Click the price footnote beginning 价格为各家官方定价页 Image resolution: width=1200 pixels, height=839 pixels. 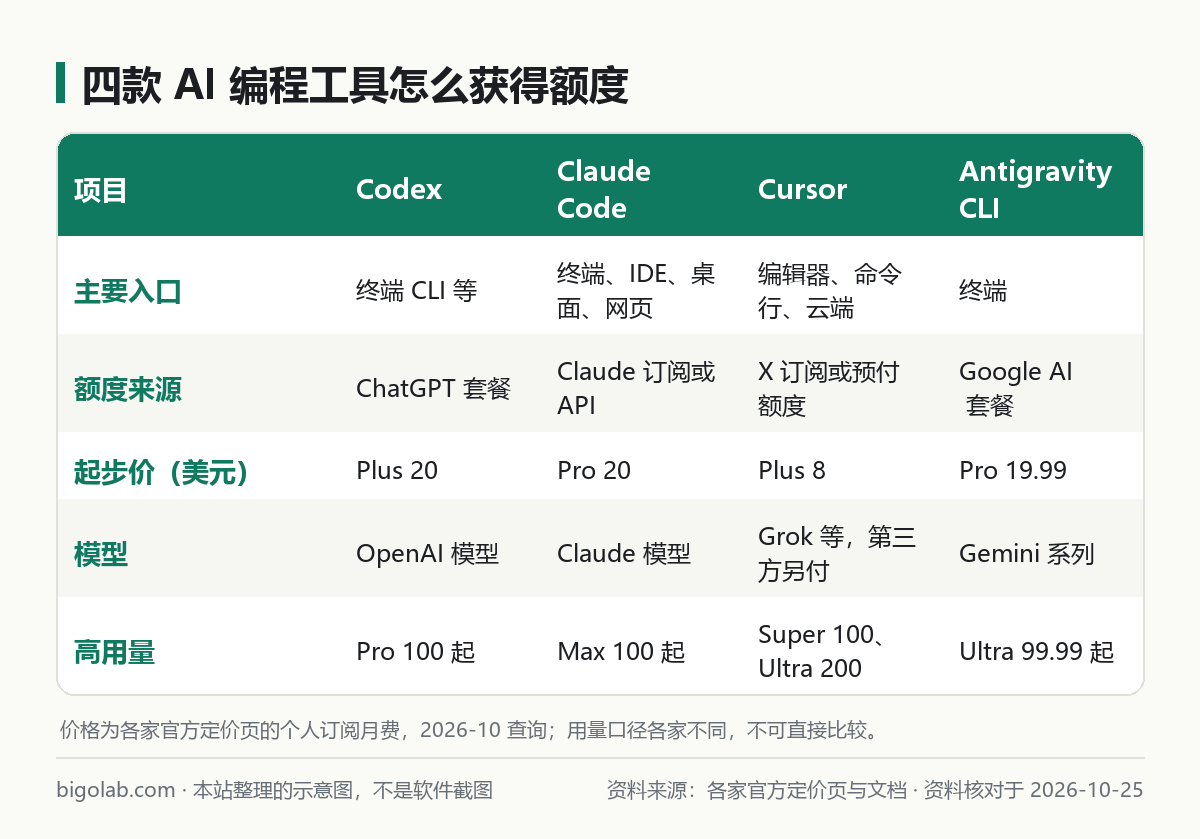(472, 730)
